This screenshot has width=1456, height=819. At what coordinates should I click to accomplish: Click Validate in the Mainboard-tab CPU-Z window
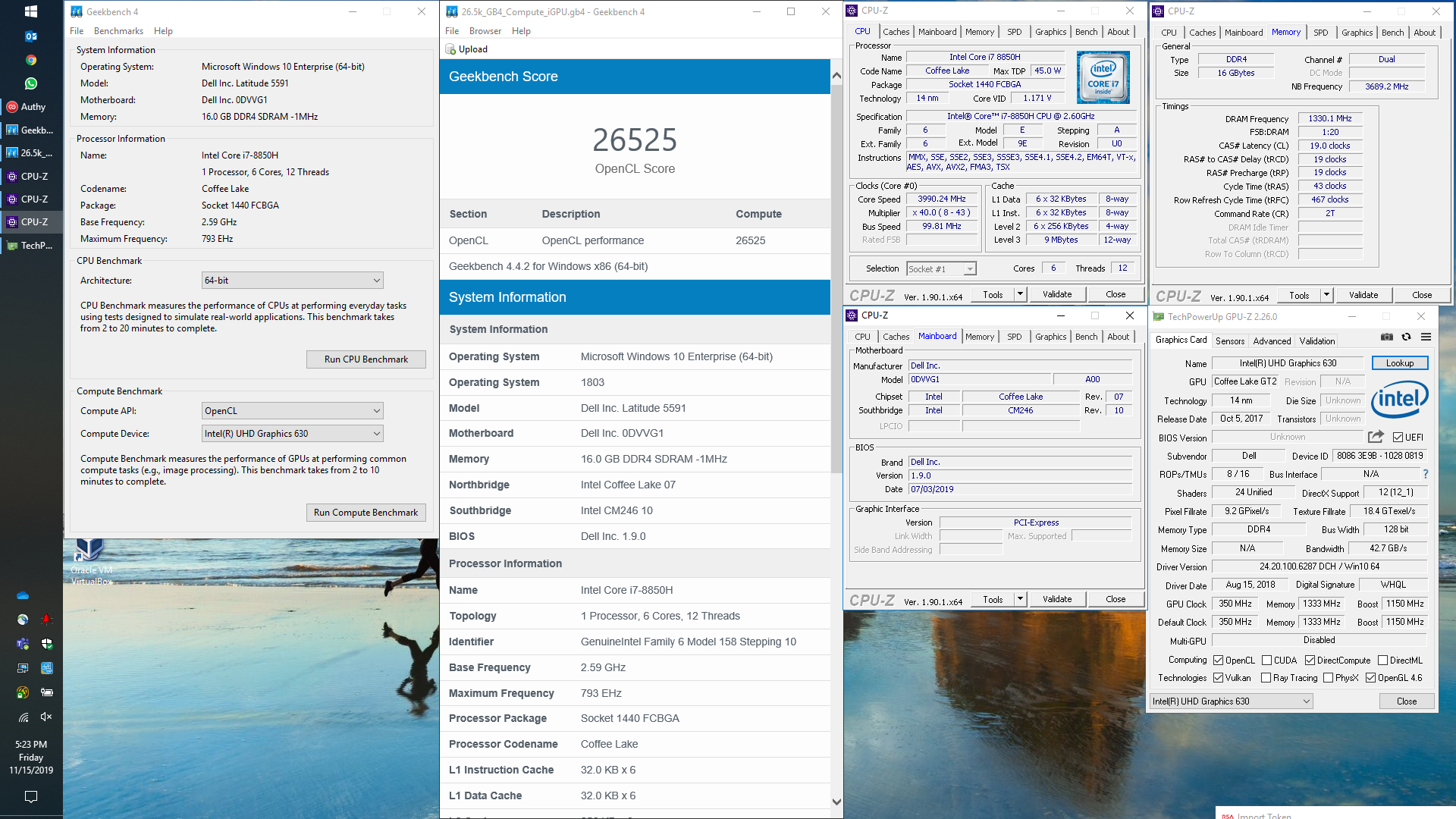click(x=1057, y=599)
